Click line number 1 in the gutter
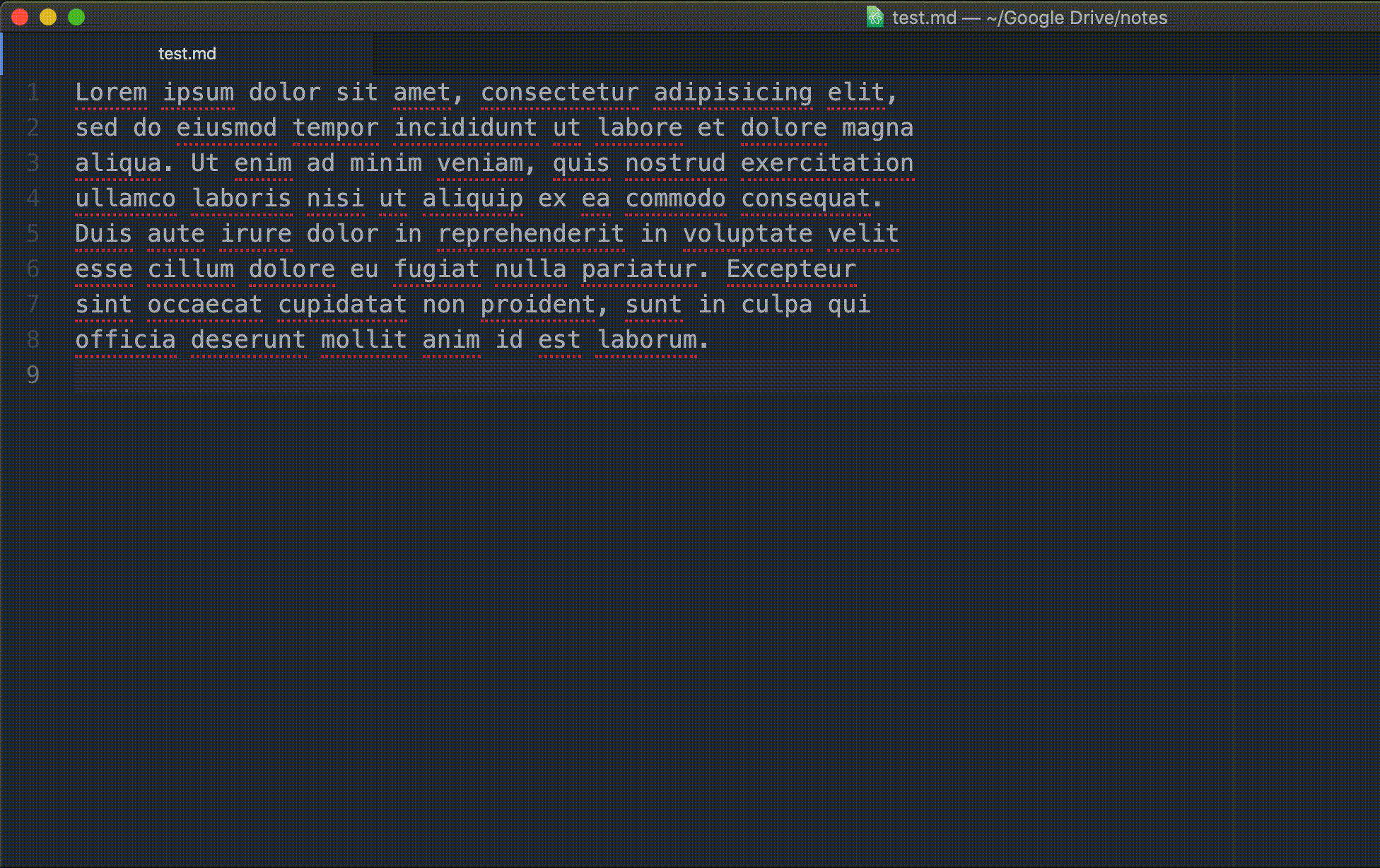The height and width of the screenshot is (868, 1380). pos(33,93)
